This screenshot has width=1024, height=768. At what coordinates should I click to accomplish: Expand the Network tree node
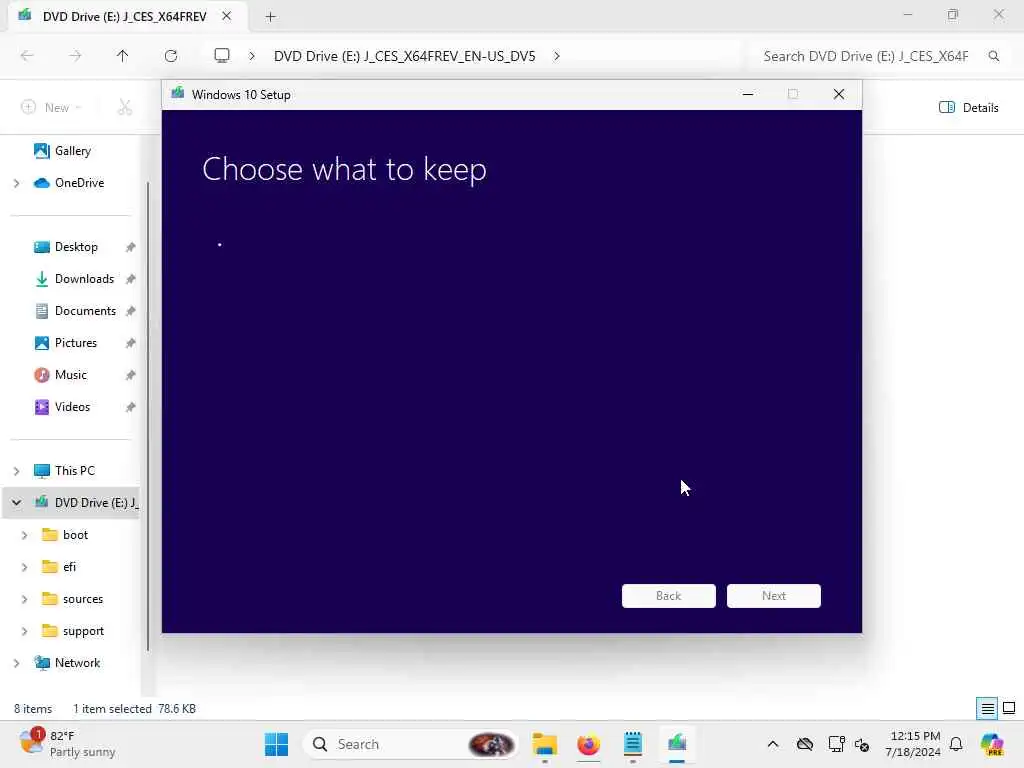point(16,663)
